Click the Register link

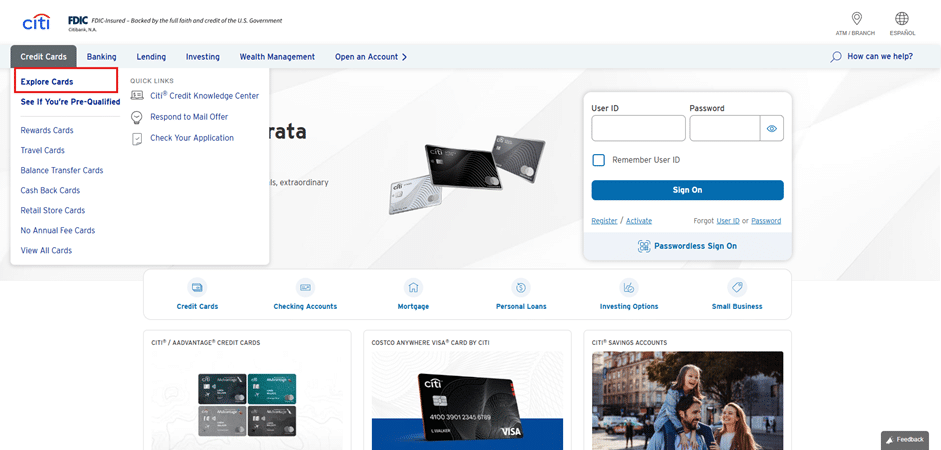click(604, 221)
